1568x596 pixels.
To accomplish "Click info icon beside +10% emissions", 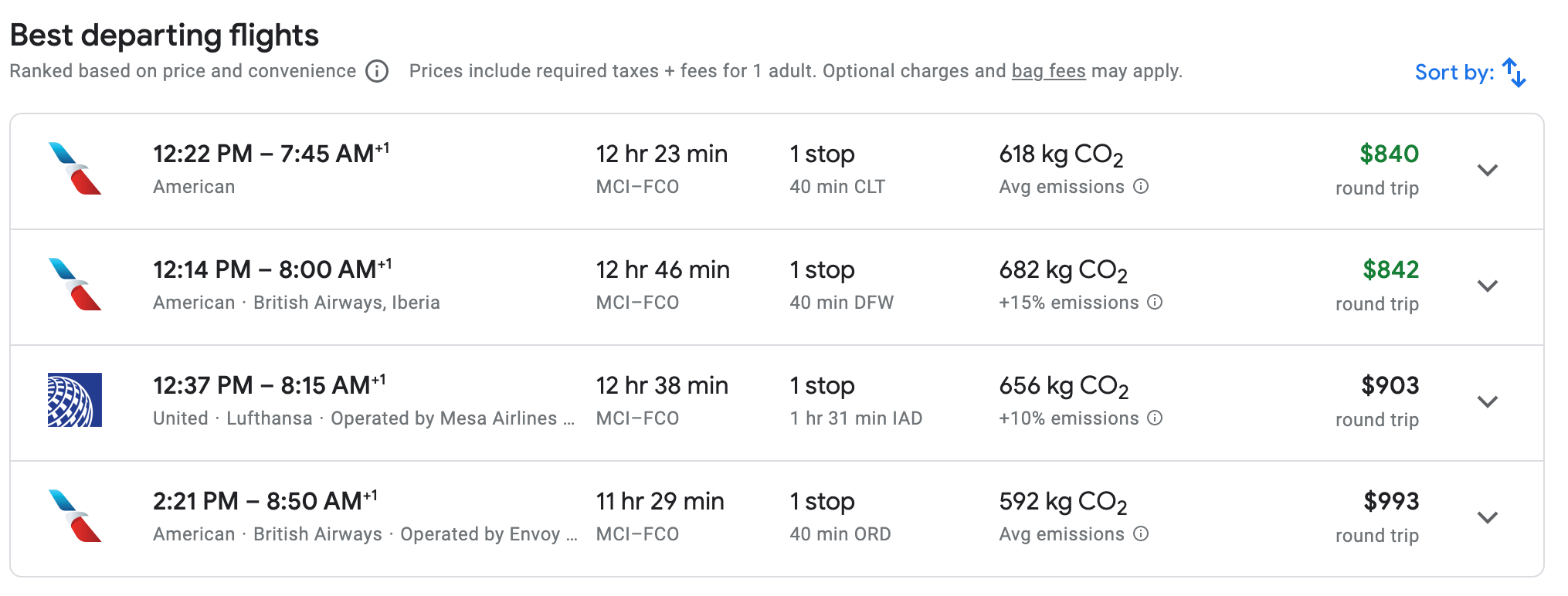I will coord(1155,418).
